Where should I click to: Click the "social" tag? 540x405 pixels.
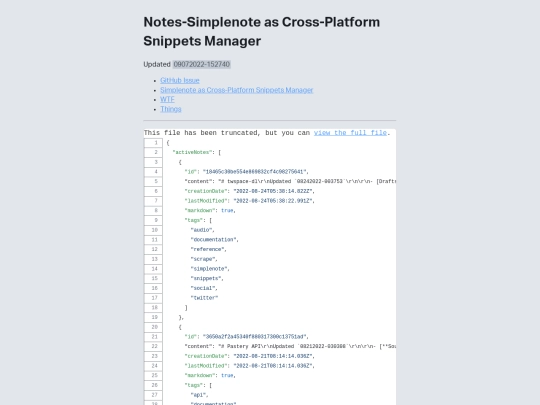[x=203, y=288]
